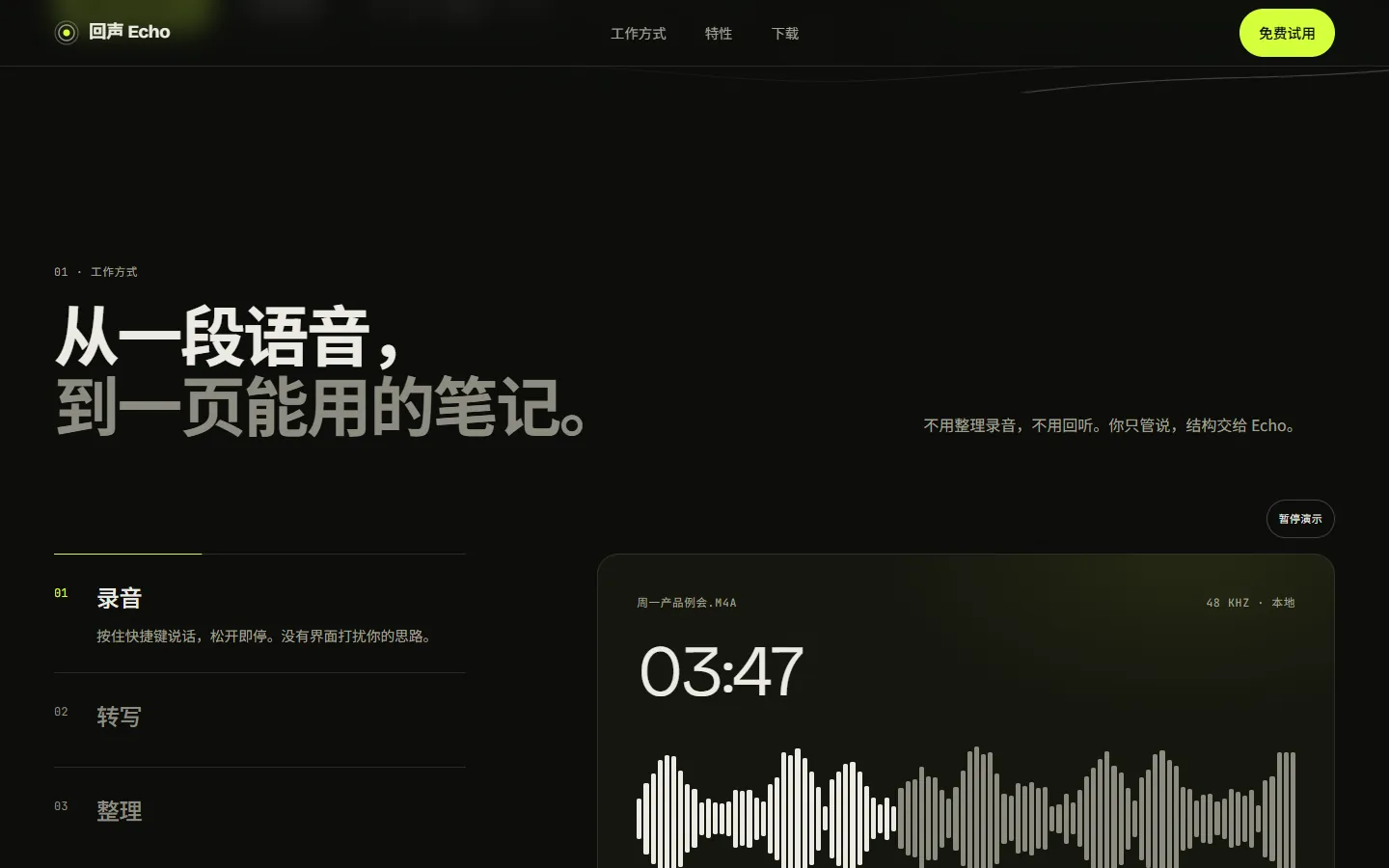The image size is (1389, 868).
Task: Go to 下载 nav item
Action: [x=785, y=34]
